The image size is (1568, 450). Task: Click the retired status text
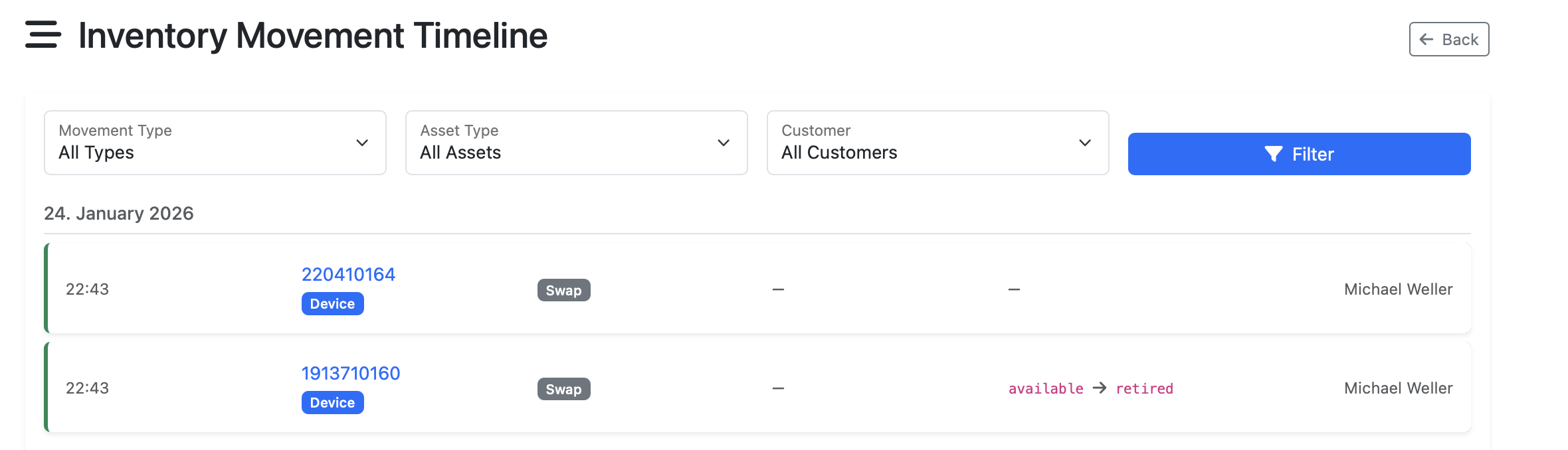click(1145, 388)
